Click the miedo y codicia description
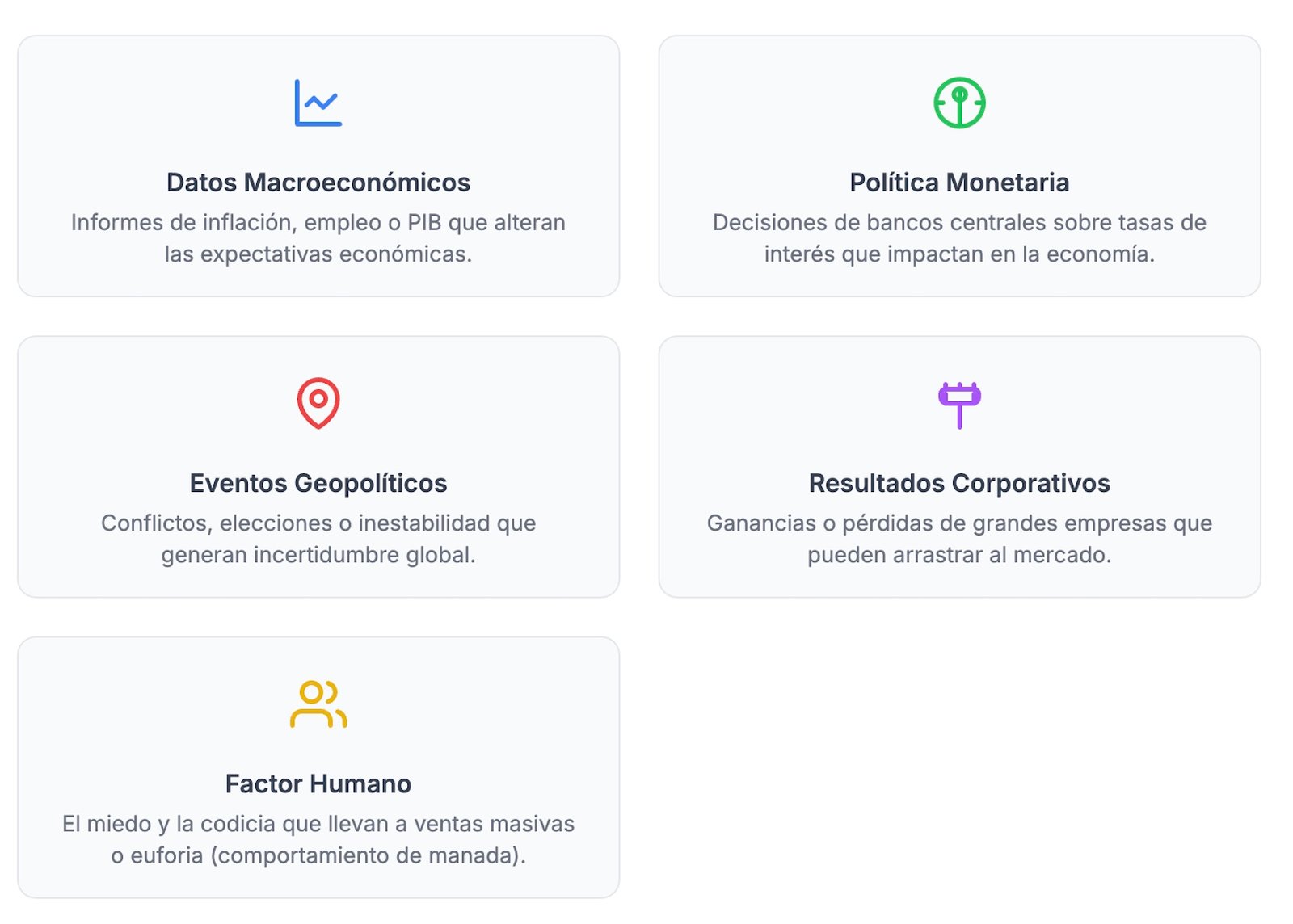 click(318, 824)
